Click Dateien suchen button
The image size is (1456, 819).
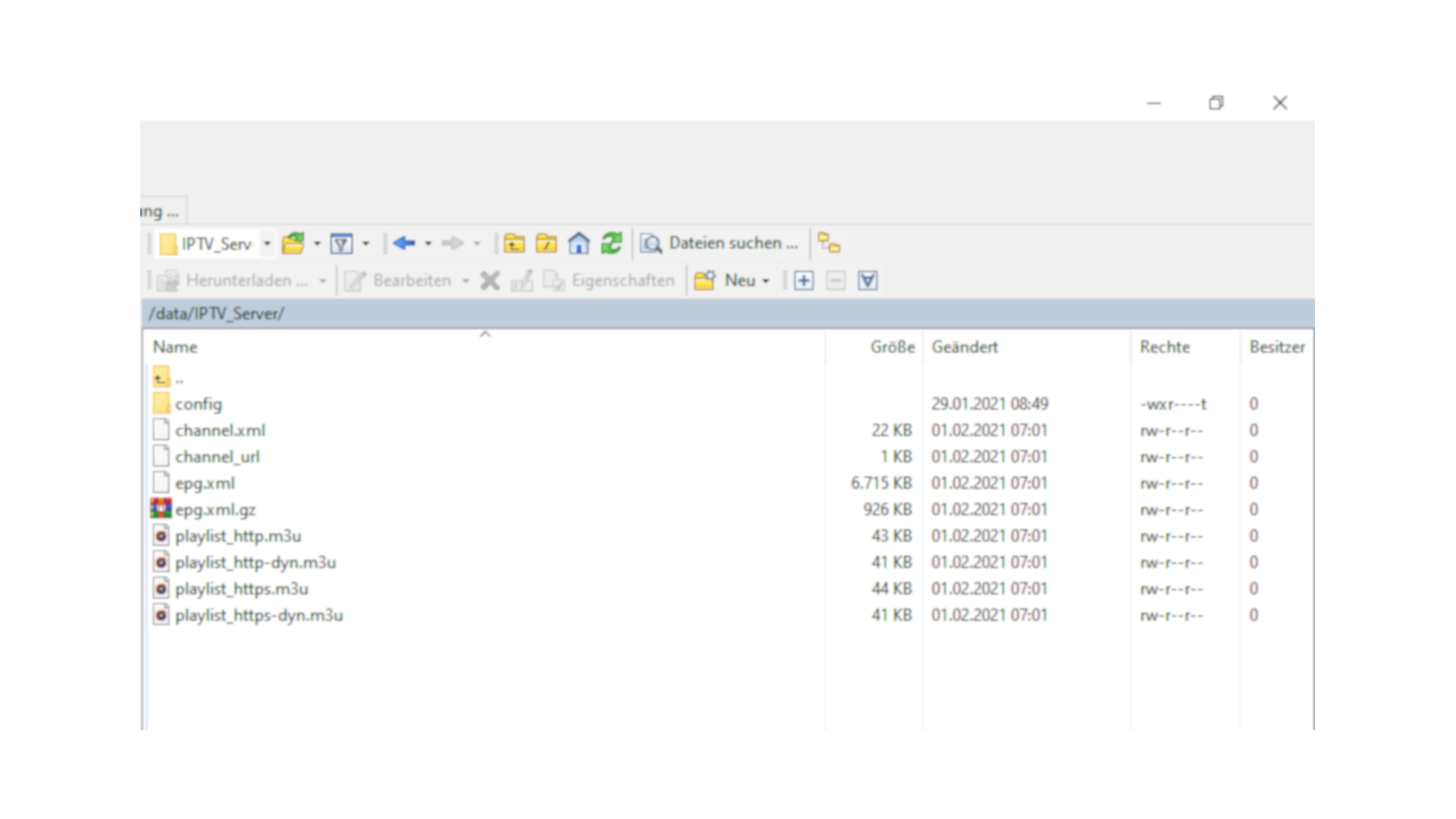[x=719, y=243]
